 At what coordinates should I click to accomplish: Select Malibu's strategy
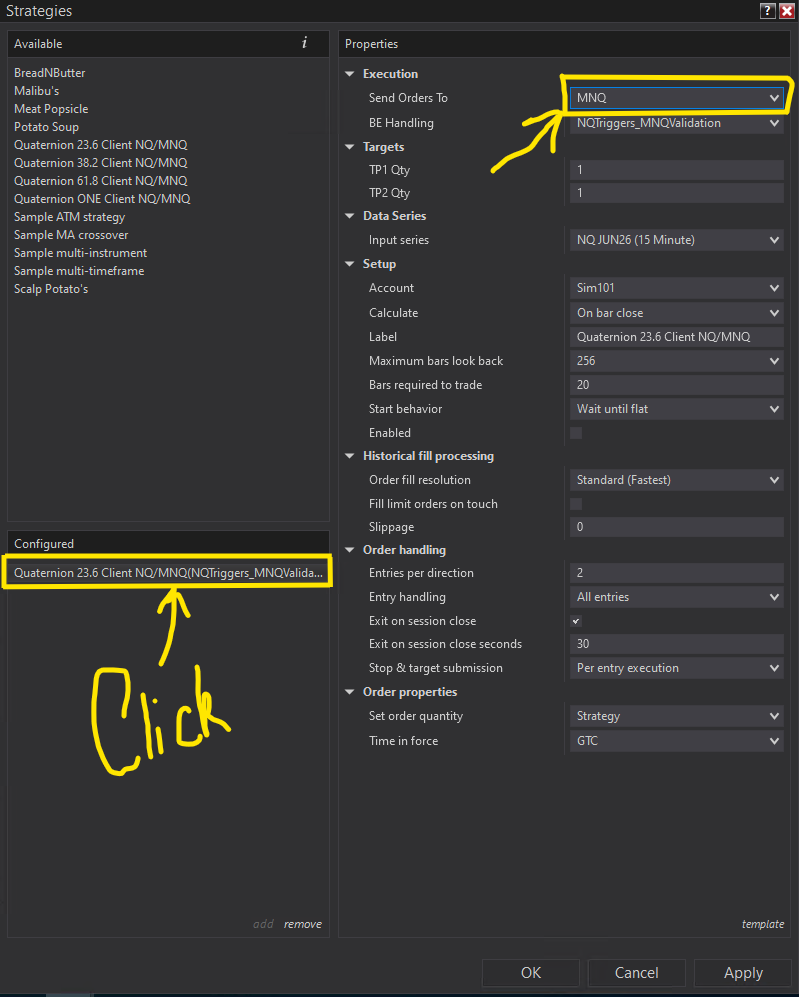37,91
